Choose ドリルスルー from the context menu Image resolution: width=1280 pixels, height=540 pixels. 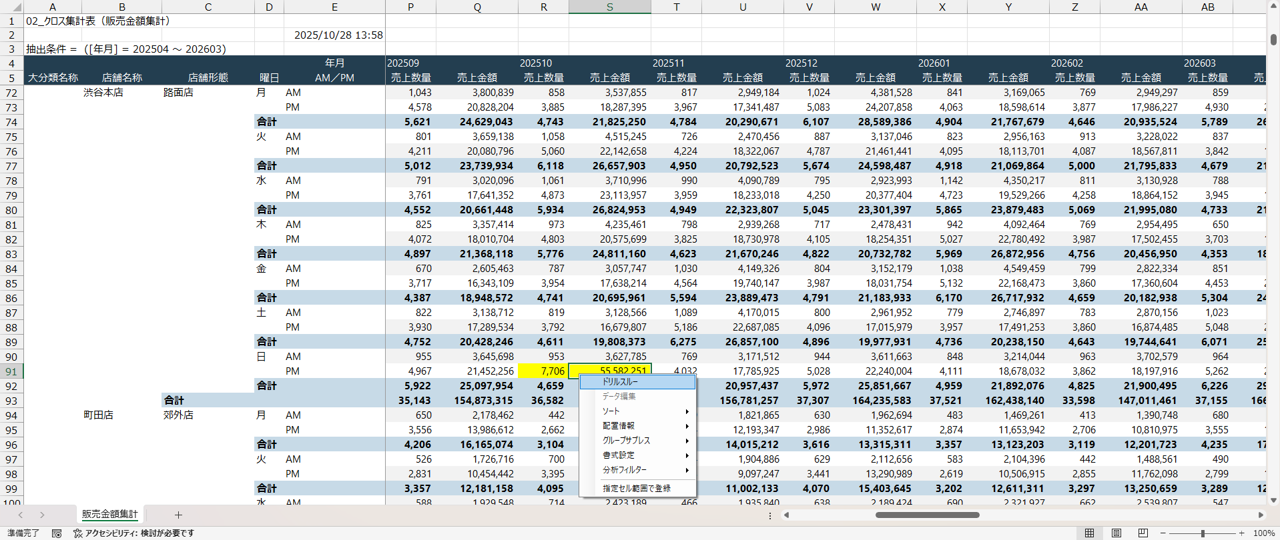point(620,382)
